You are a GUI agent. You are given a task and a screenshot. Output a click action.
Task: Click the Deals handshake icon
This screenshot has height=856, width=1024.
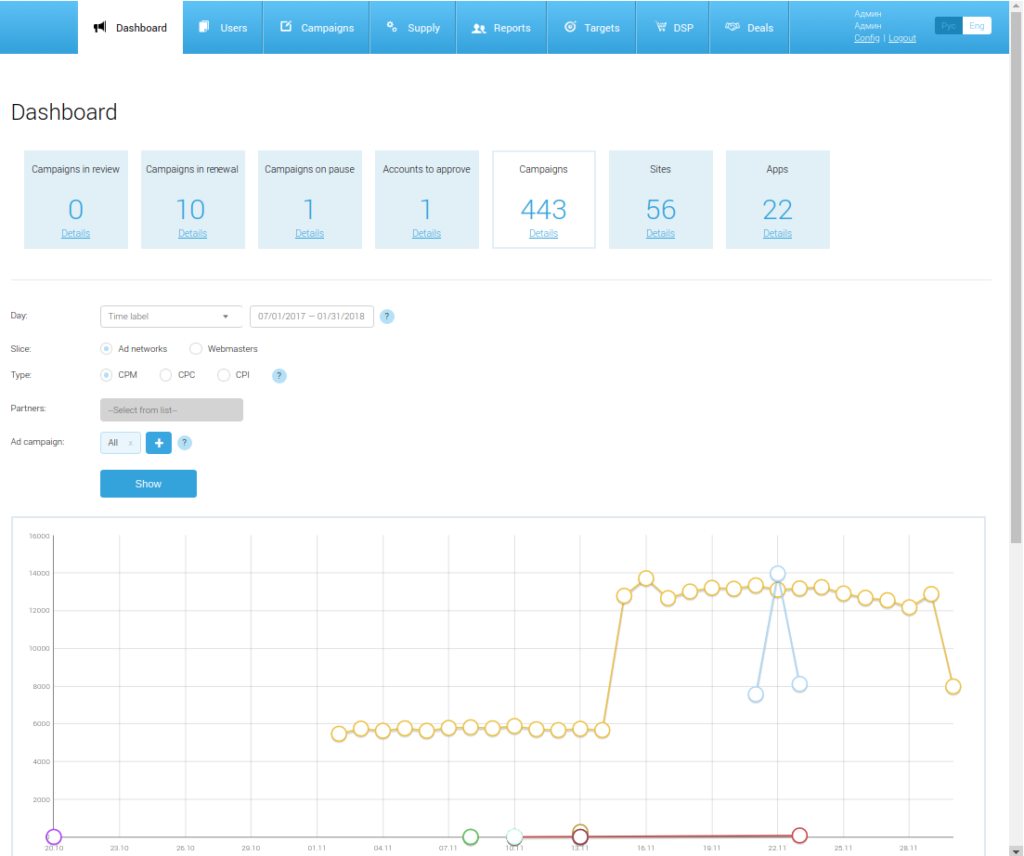[x=732, y=27]
